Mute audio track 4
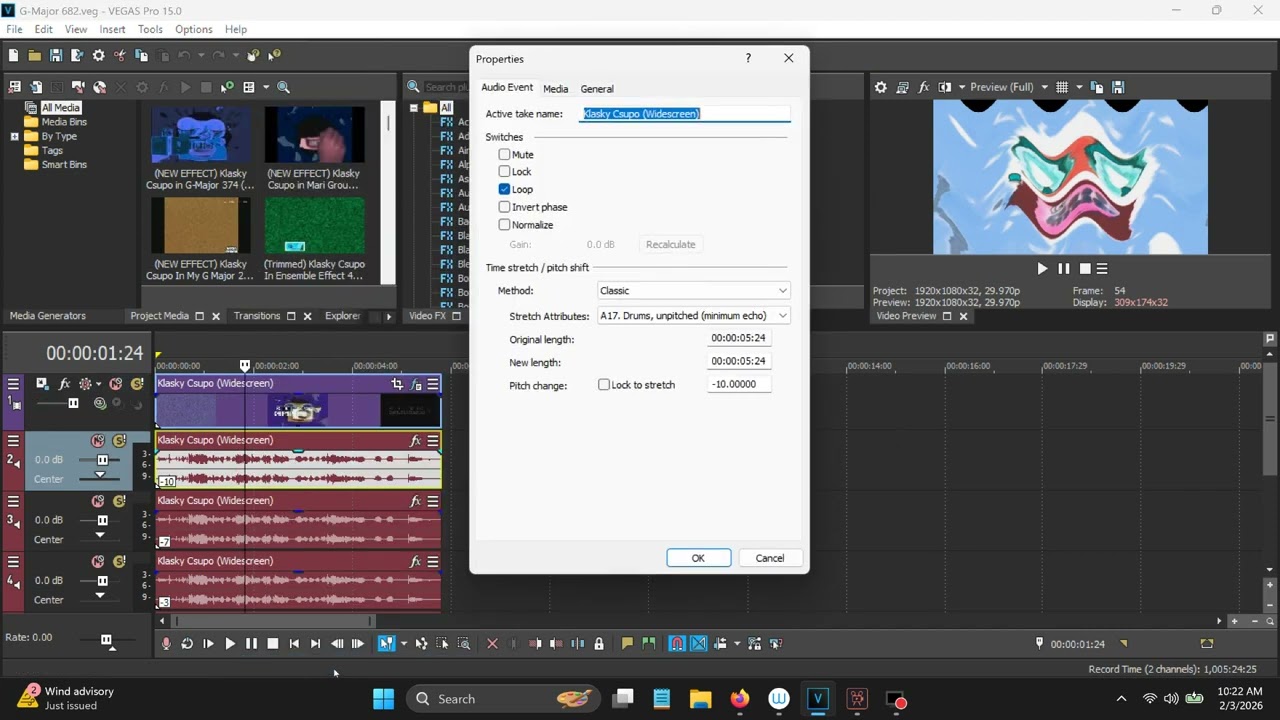Image resolution: width=1280 pixels, height=720 pixels. 98,562
